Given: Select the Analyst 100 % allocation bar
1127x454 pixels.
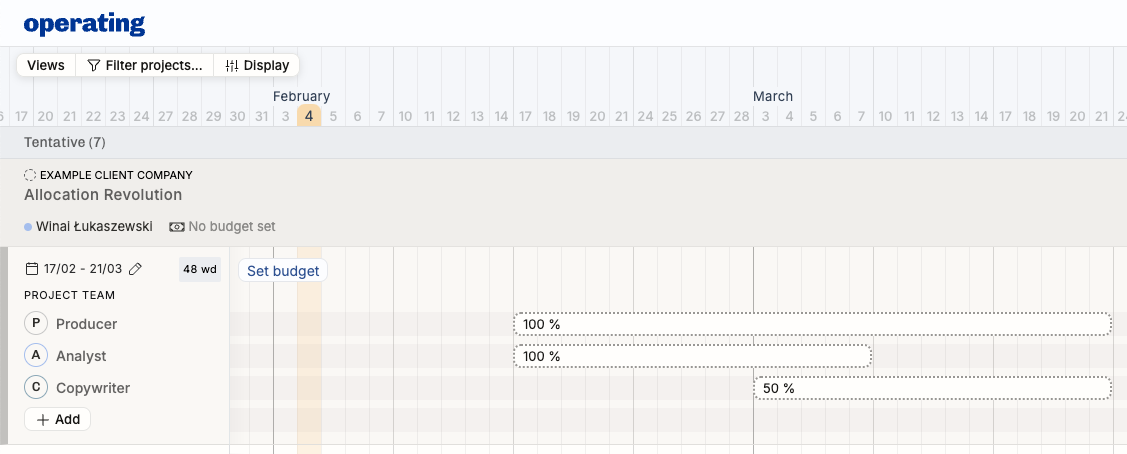Looking at the screenshot, I should click(x=692, y=356).
